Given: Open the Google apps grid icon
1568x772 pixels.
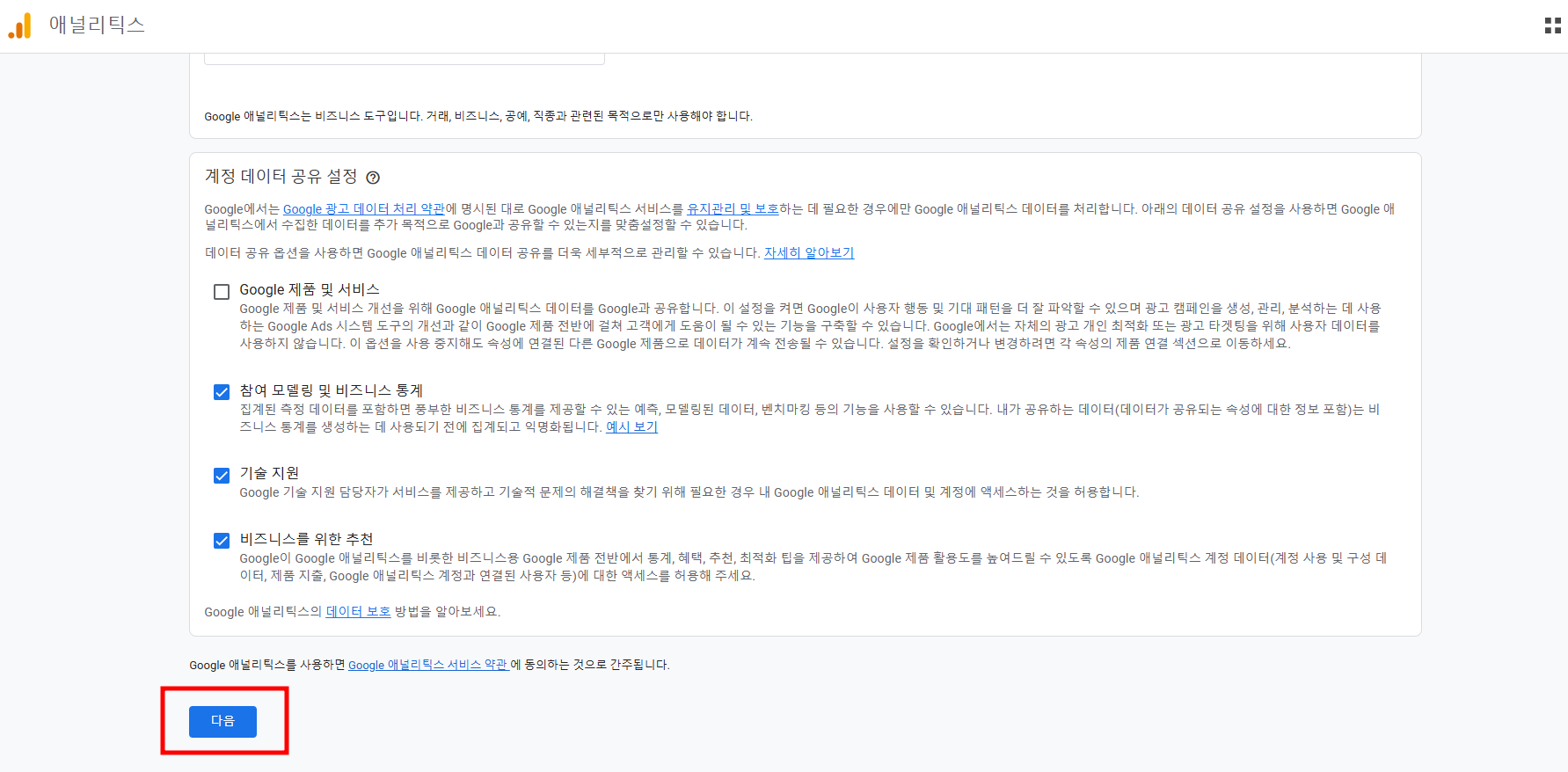Looking at the screenshot, I should tap(1553, 25).
